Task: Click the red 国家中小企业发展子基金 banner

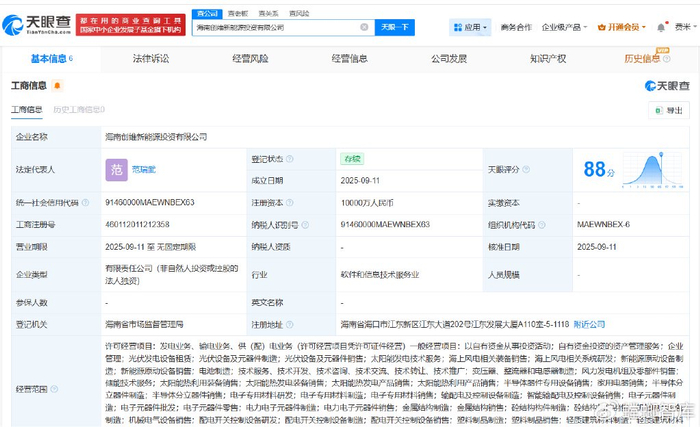Action: [x=130, y=25]
